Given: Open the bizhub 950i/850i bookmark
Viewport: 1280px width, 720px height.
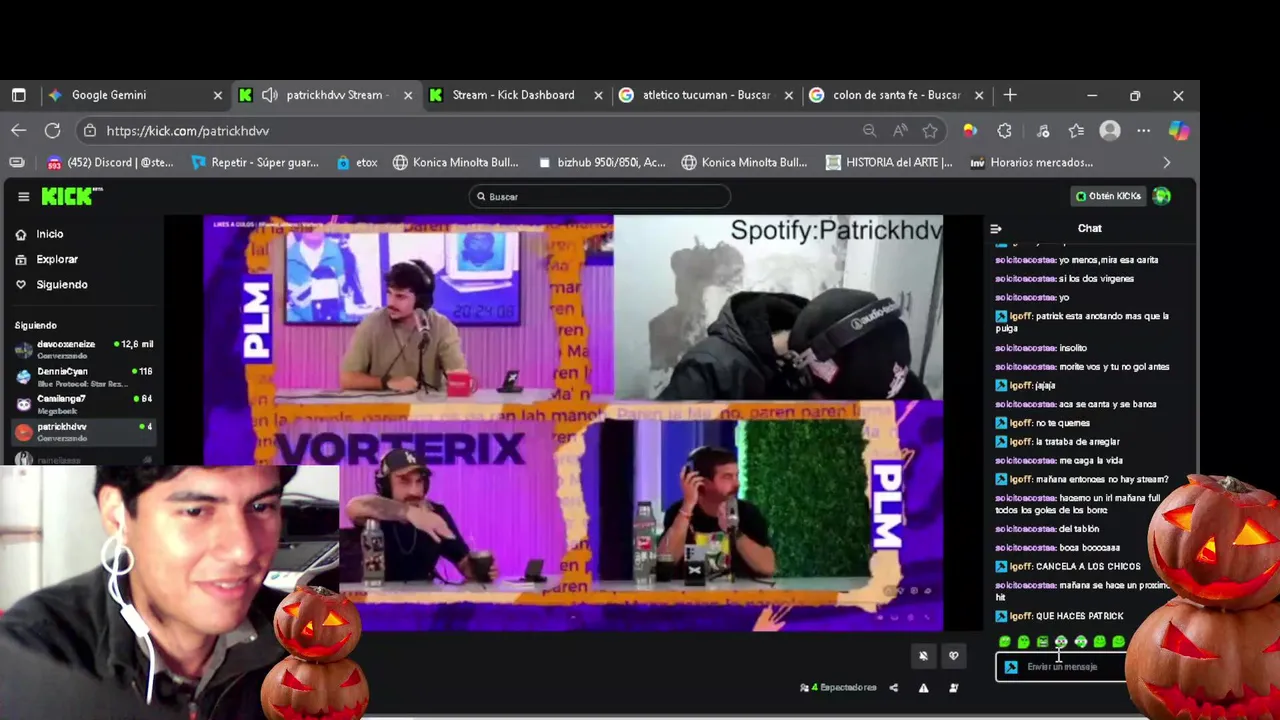Looking at the screenshot, I should (601, 162).
